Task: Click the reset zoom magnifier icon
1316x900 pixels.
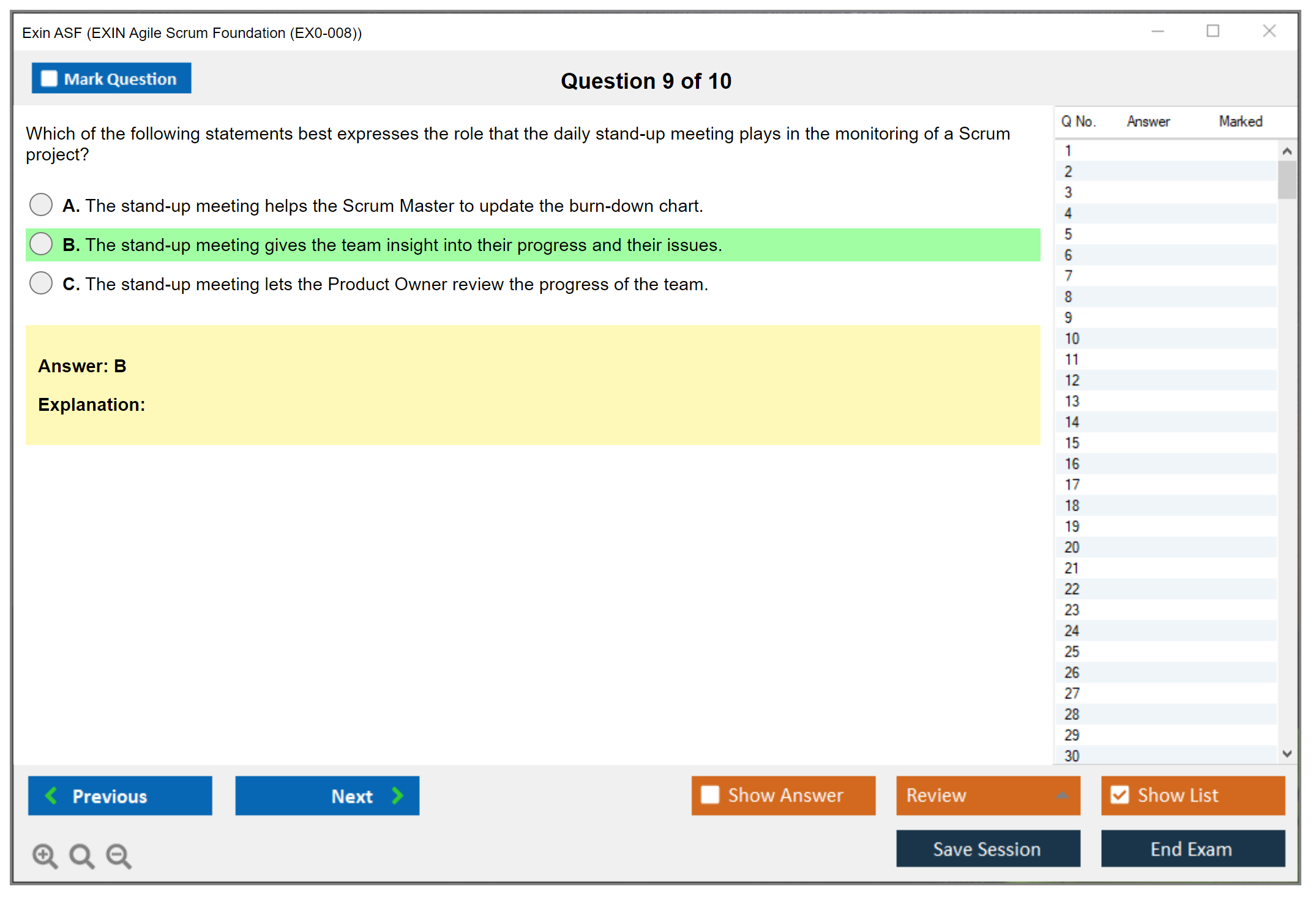Action: 81,855
